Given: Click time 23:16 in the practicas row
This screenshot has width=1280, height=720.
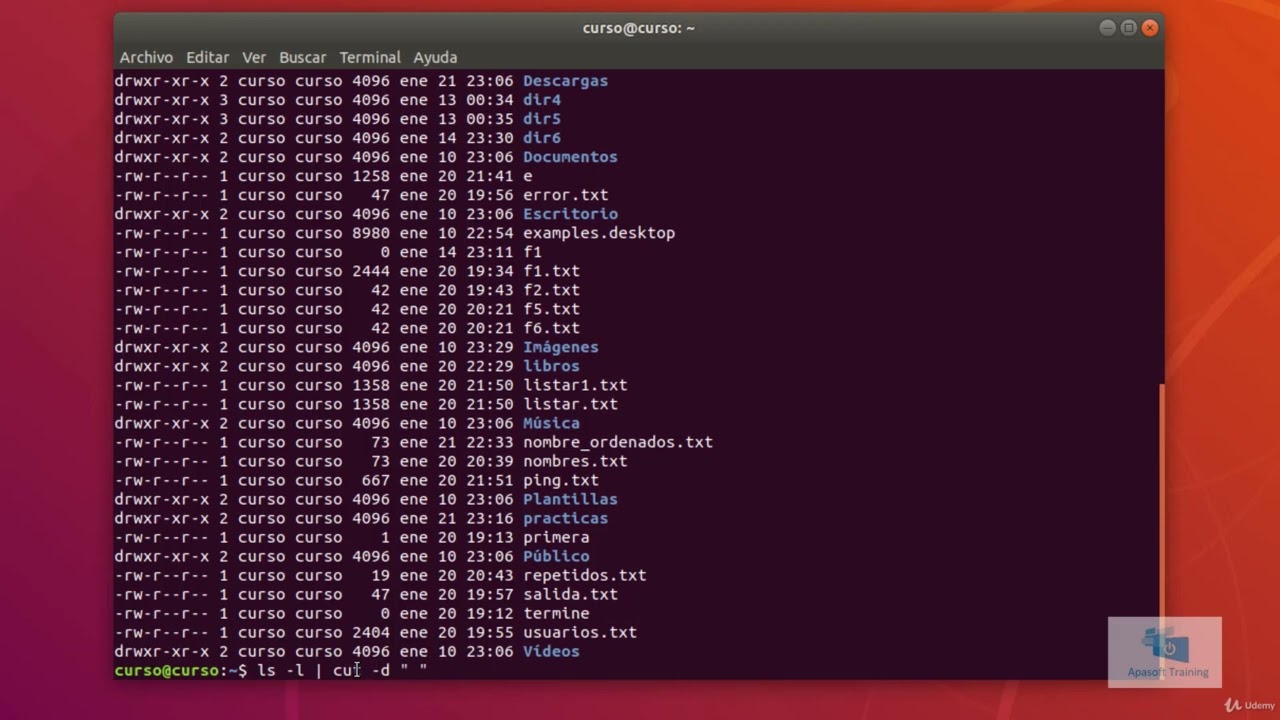Looking at the screenshot, I should (x=489, y=518).
